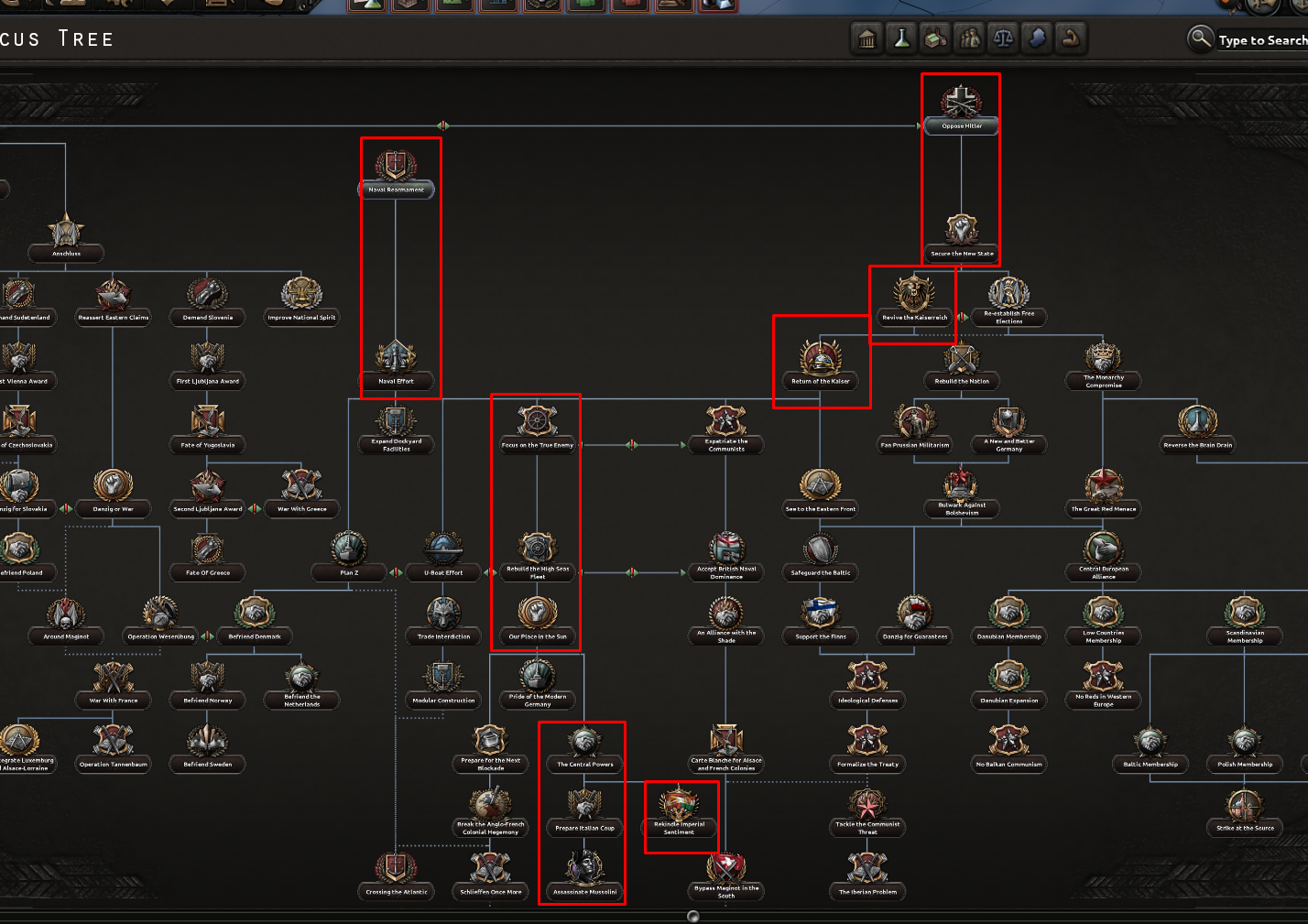
Task: Select the Around Maginot focus
Action: click(66, 620)
